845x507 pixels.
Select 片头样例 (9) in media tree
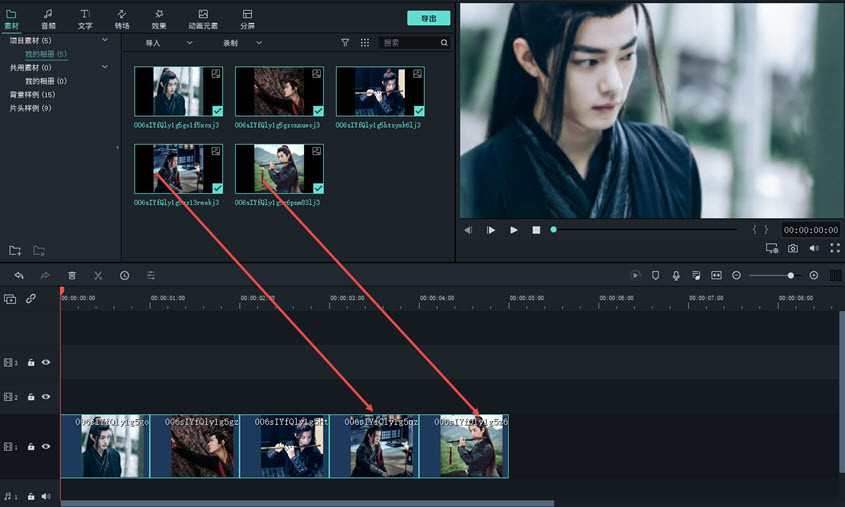coord(30,108)
